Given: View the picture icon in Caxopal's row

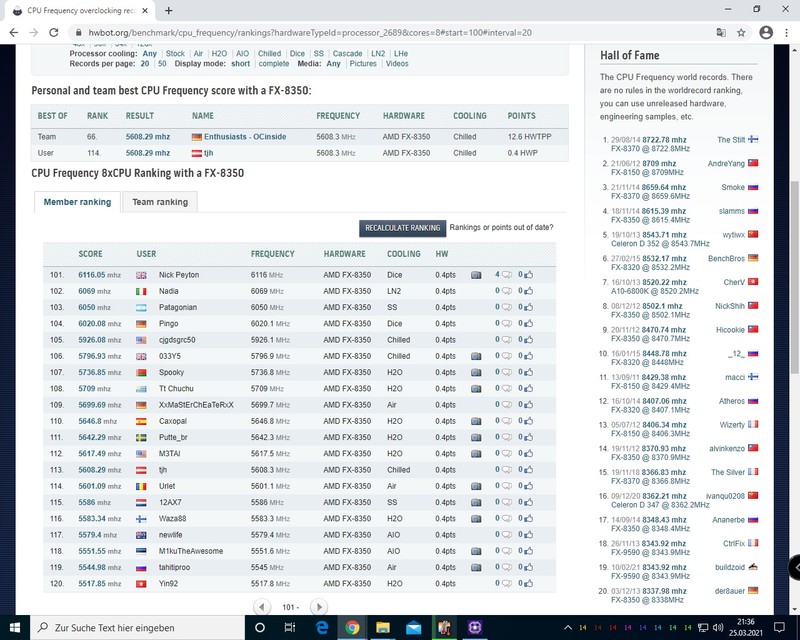Looking at the screenshot, I should click(476, 421).
